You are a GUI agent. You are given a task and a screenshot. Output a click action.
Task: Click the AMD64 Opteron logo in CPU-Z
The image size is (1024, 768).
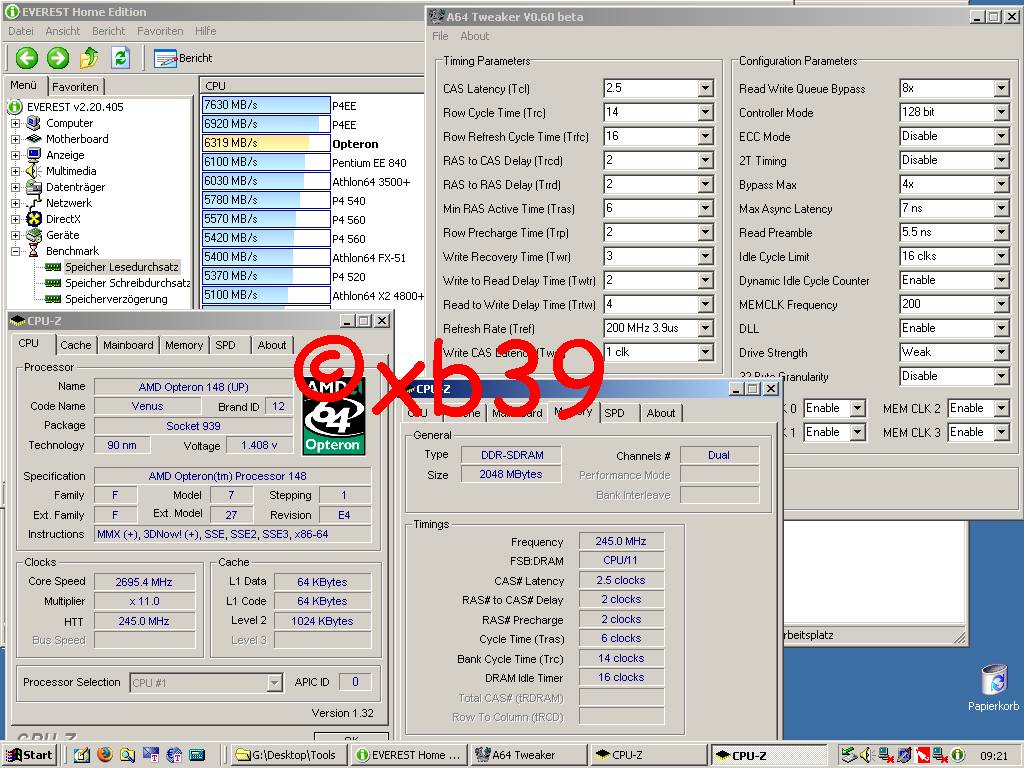pos(333,414)
